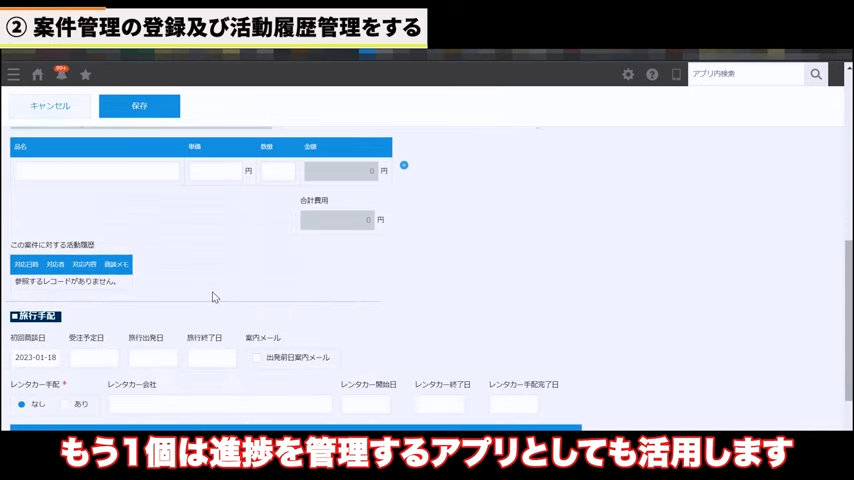Click the 対応内容 column header

point(84,264)
